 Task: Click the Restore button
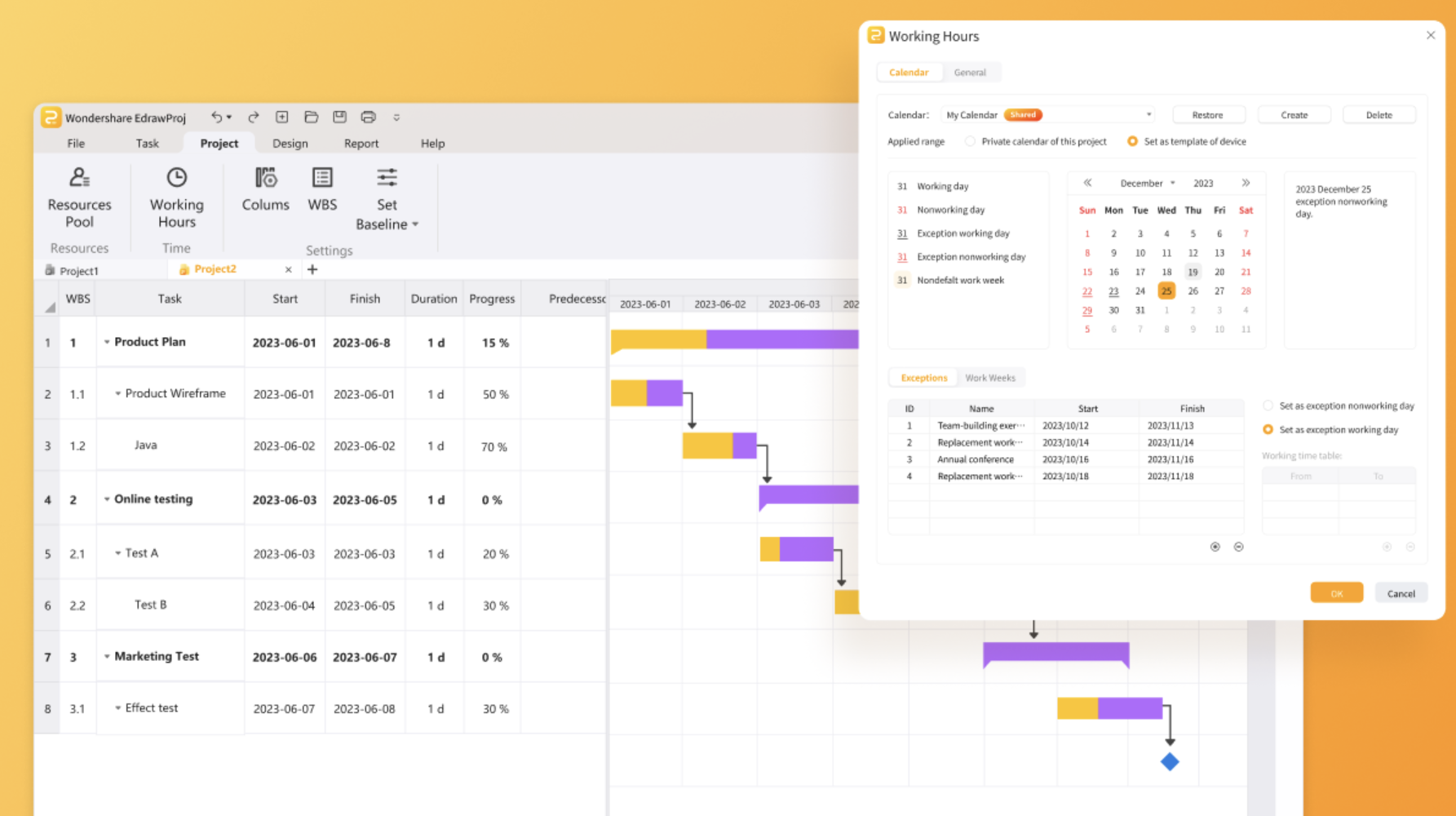pos(1207,115)
